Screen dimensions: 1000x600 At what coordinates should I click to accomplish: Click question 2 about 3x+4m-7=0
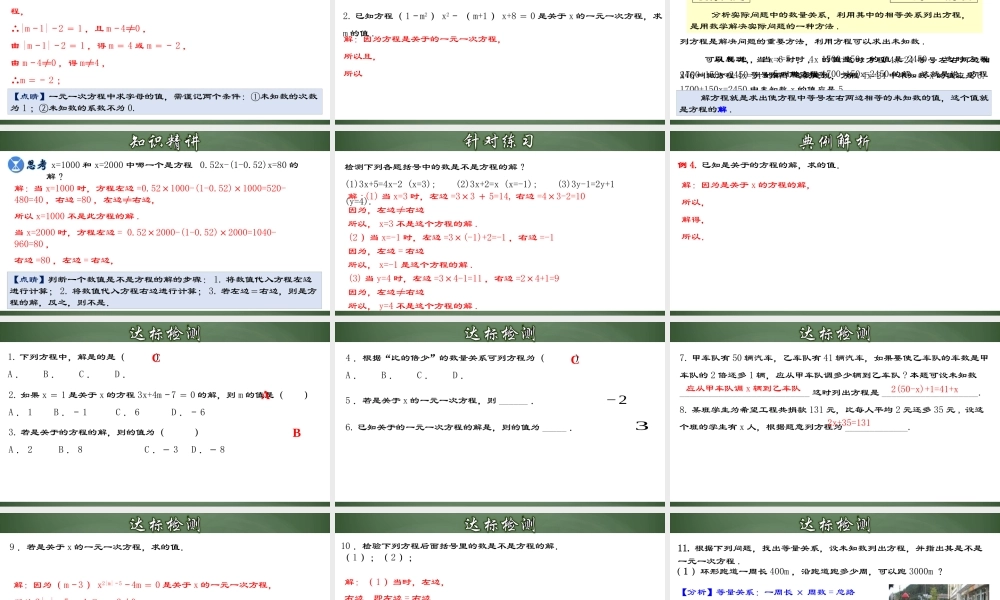[x=158, y=395]
